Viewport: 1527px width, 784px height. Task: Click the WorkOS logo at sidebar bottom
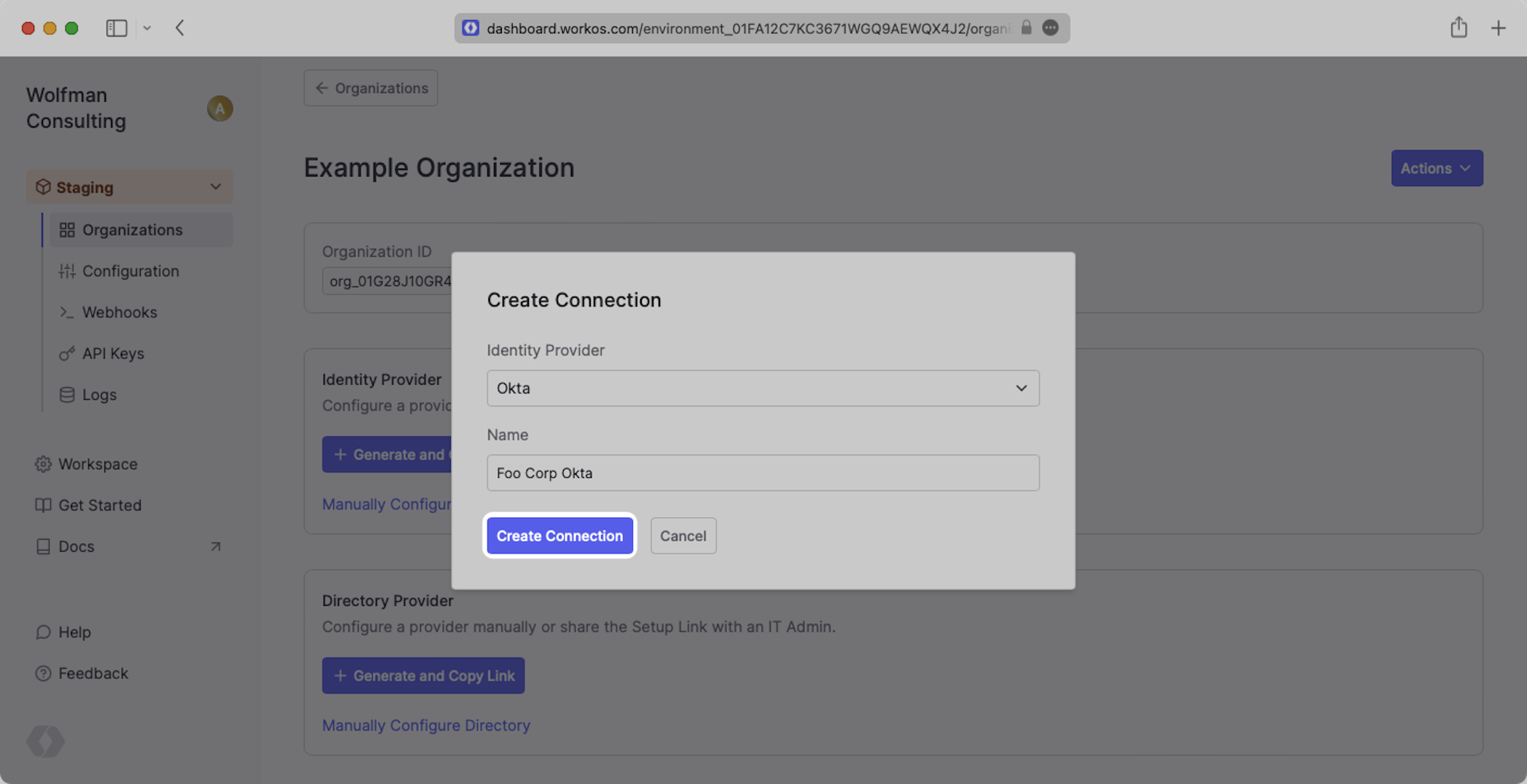click(x=45, y=741)
